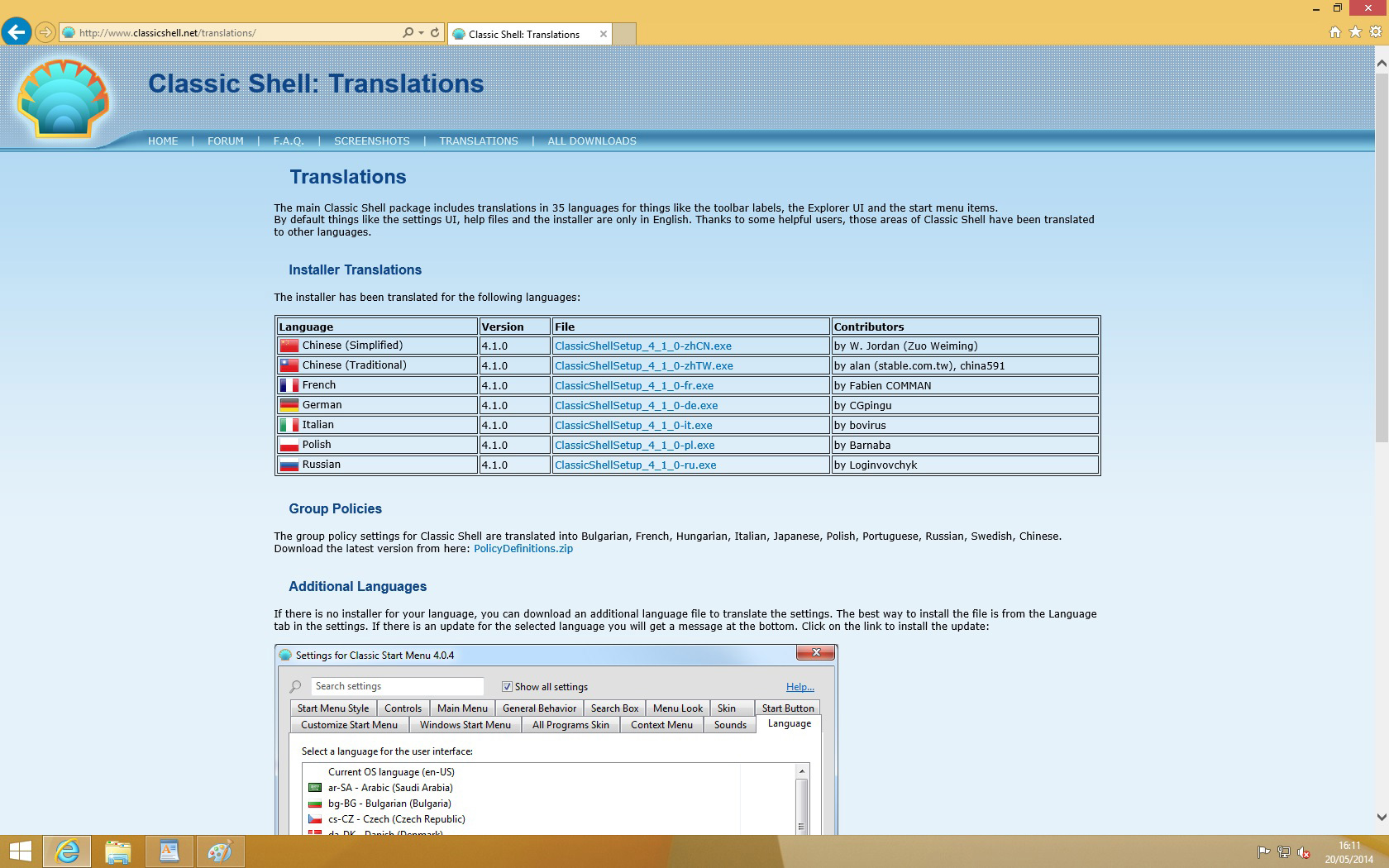1389x868 pixels.
Task: Click the Refresh icon in address bar
Action: point(435,33)
